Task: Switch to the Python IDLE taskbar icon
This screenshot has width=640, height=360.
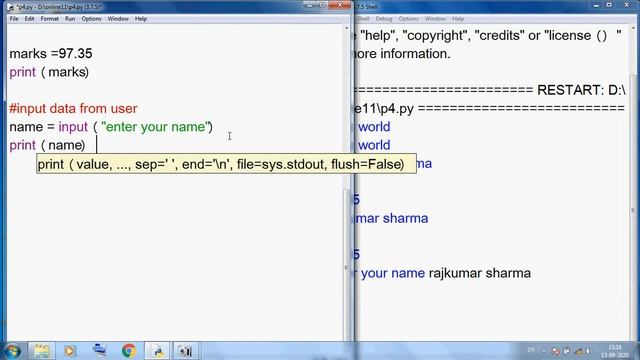Action: point(158,351)
